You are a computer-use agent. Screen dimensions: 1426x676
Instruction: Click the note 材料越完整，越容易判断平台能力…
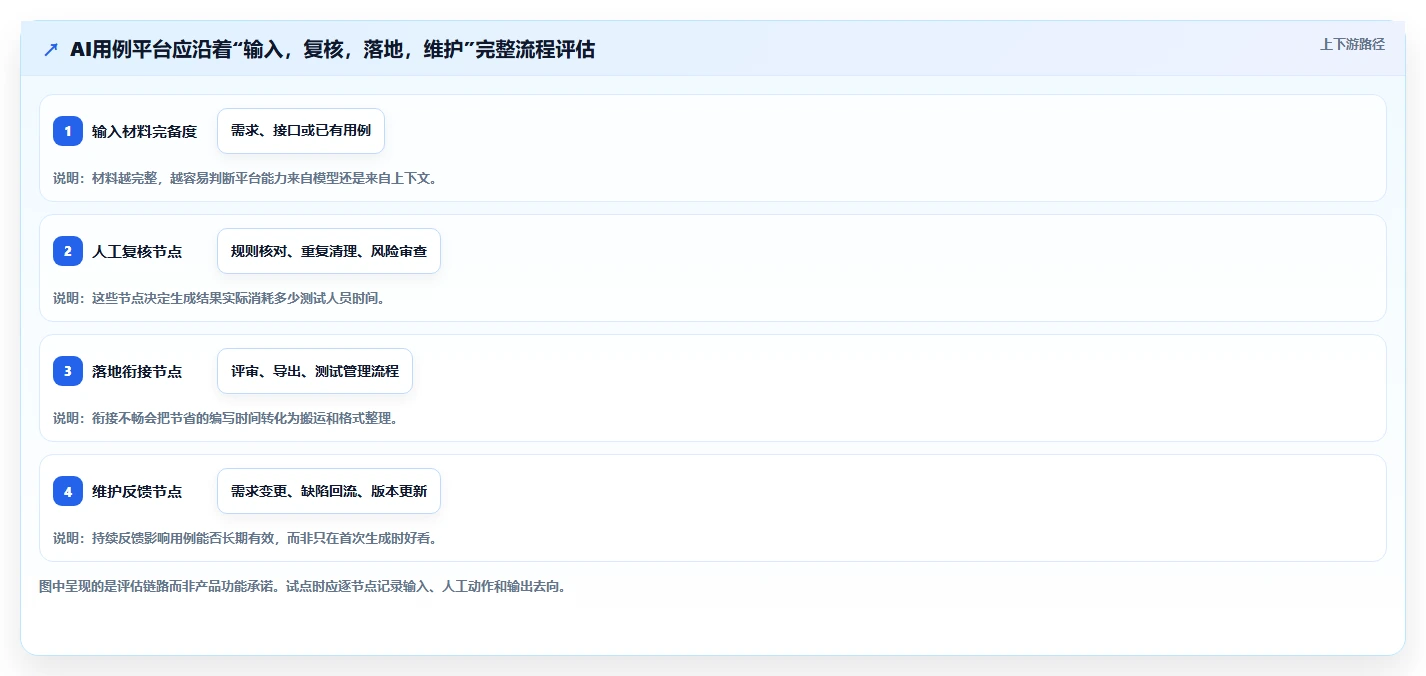(x=245, y=178)
